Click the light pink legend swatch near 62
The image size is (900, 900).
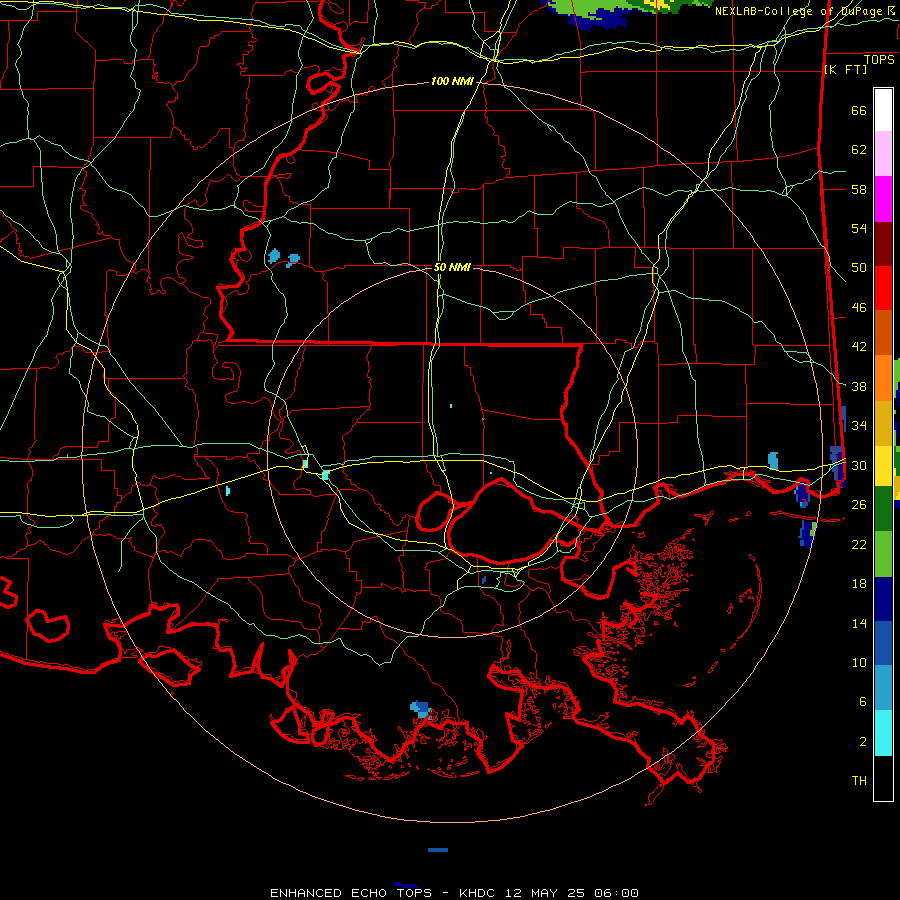click(x=883, y=153)
